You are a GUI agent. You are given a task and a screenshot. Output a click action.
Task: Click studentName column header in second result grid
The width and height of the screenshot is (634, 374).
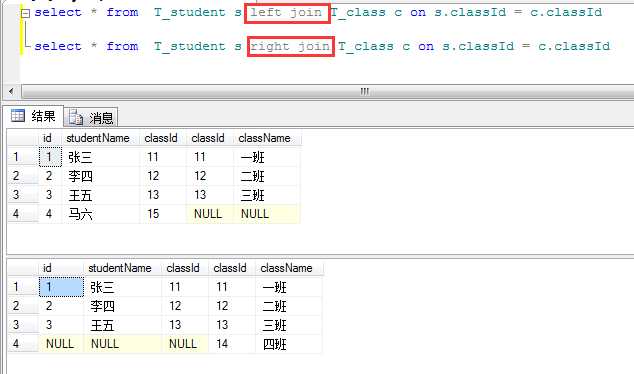click(x=123, y=268)
